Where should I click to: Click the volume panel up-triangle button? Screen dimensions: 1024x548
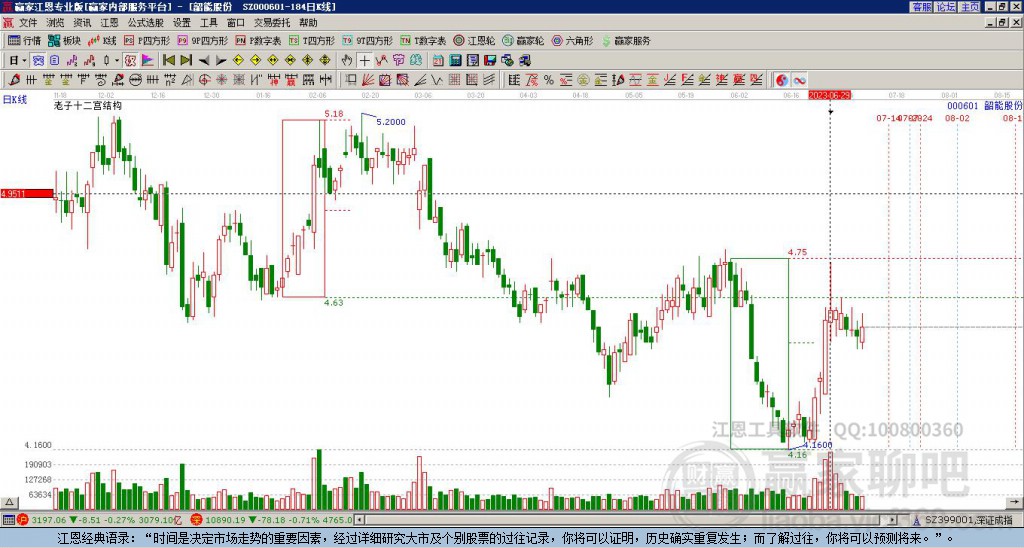click(x=9, y=502)
